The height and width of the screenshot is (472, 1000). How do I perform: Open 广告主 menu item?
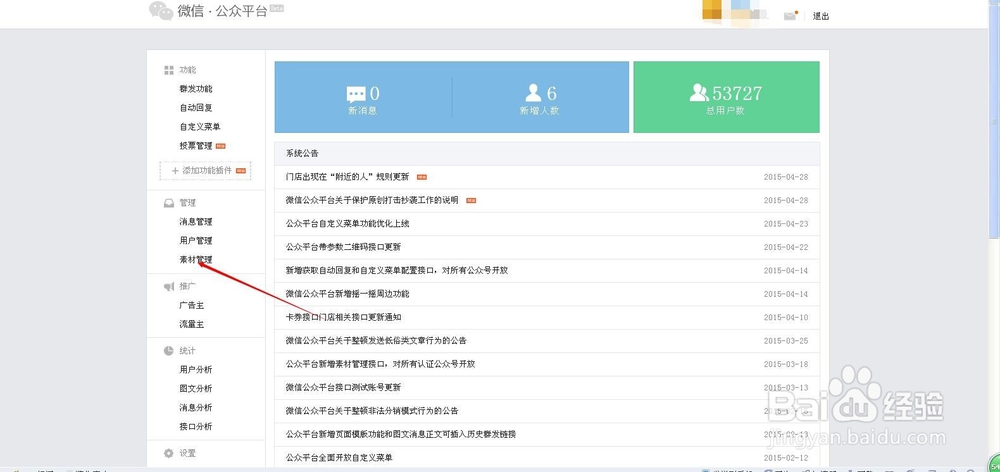click(192, 306)
